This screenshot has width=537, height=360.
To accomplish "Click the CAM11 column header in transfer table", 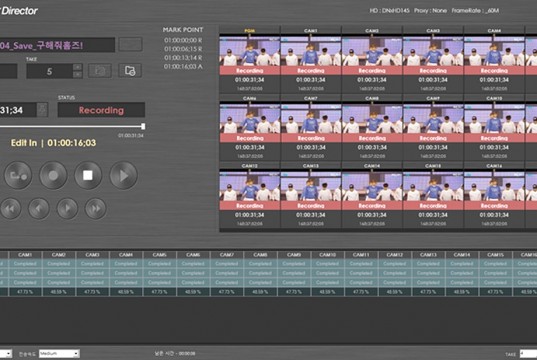I will tap(361, 255).
